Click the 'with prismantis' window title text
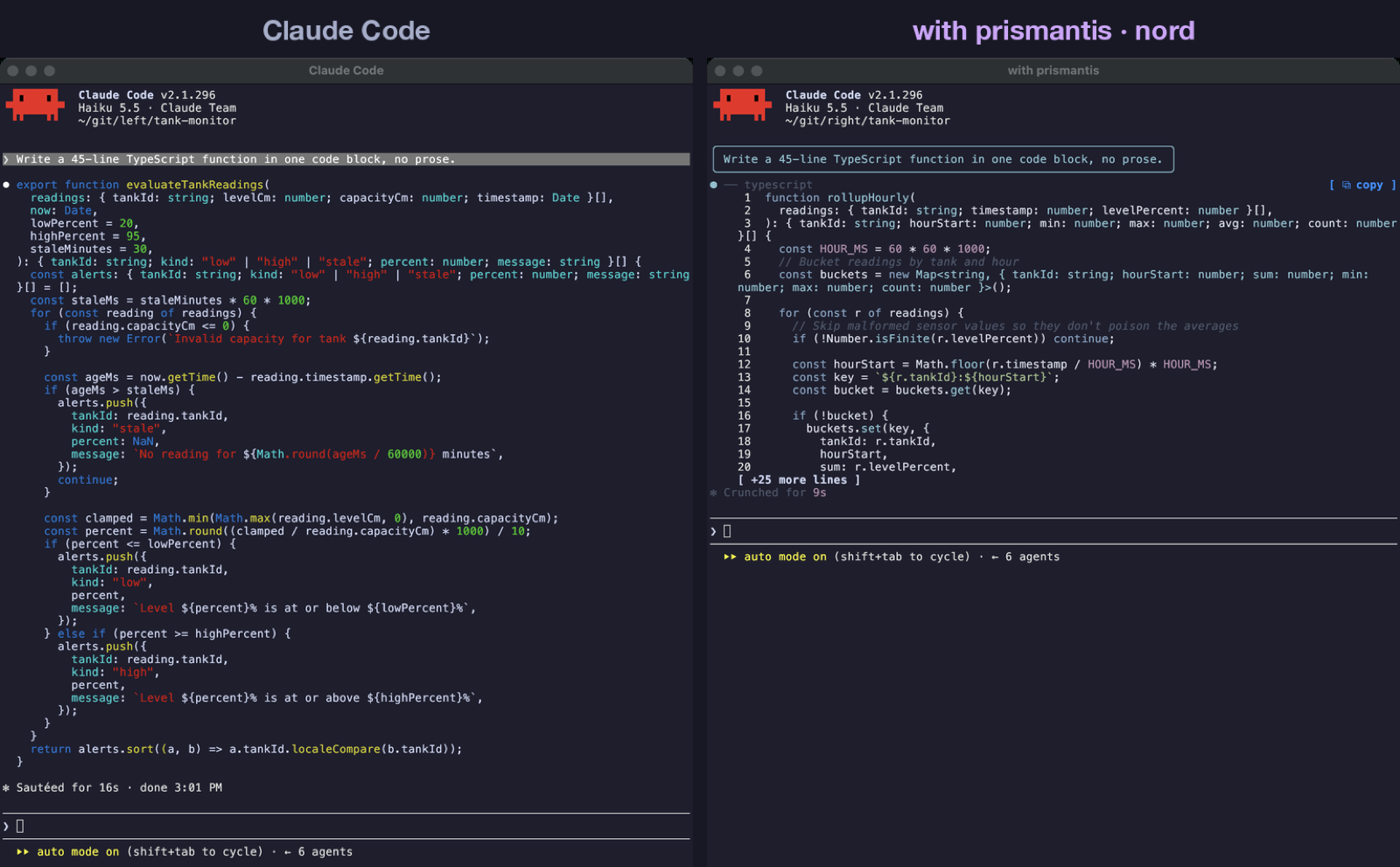 coord(1053,71)
